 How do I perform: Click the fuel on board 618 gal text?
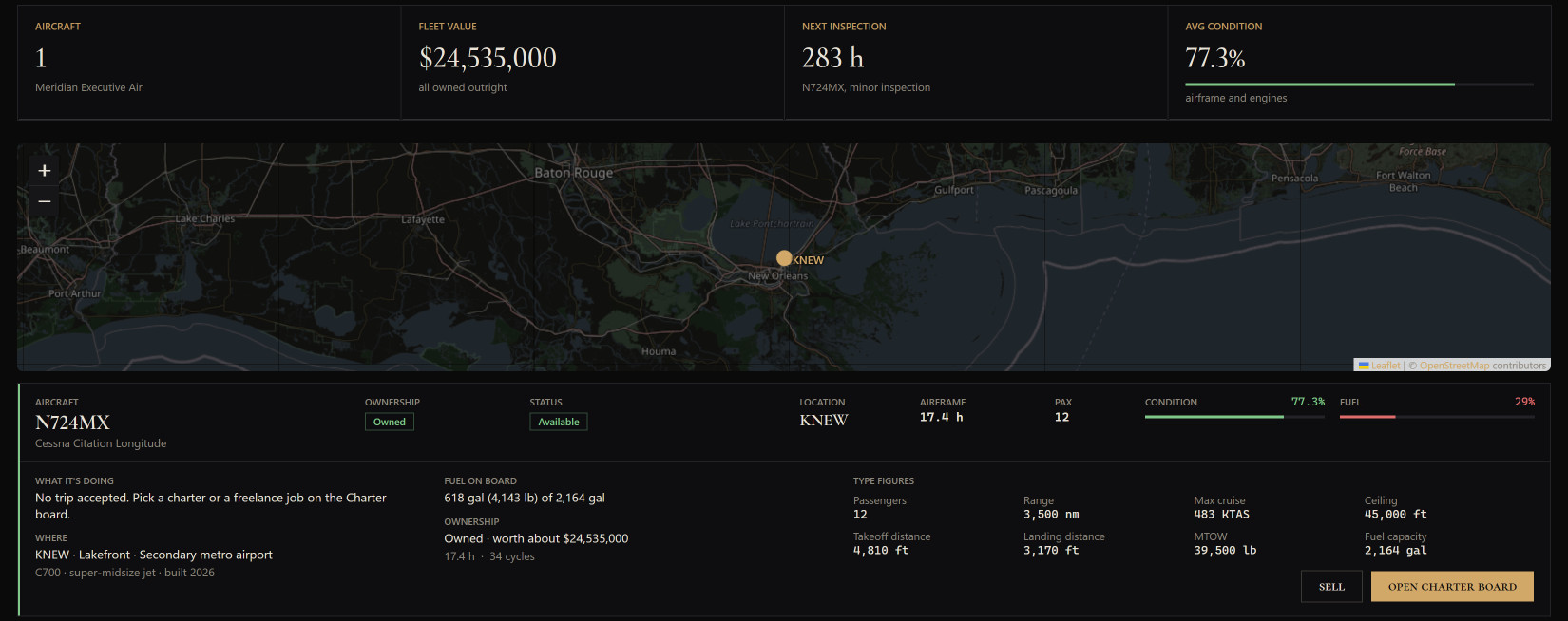(525, 498)
